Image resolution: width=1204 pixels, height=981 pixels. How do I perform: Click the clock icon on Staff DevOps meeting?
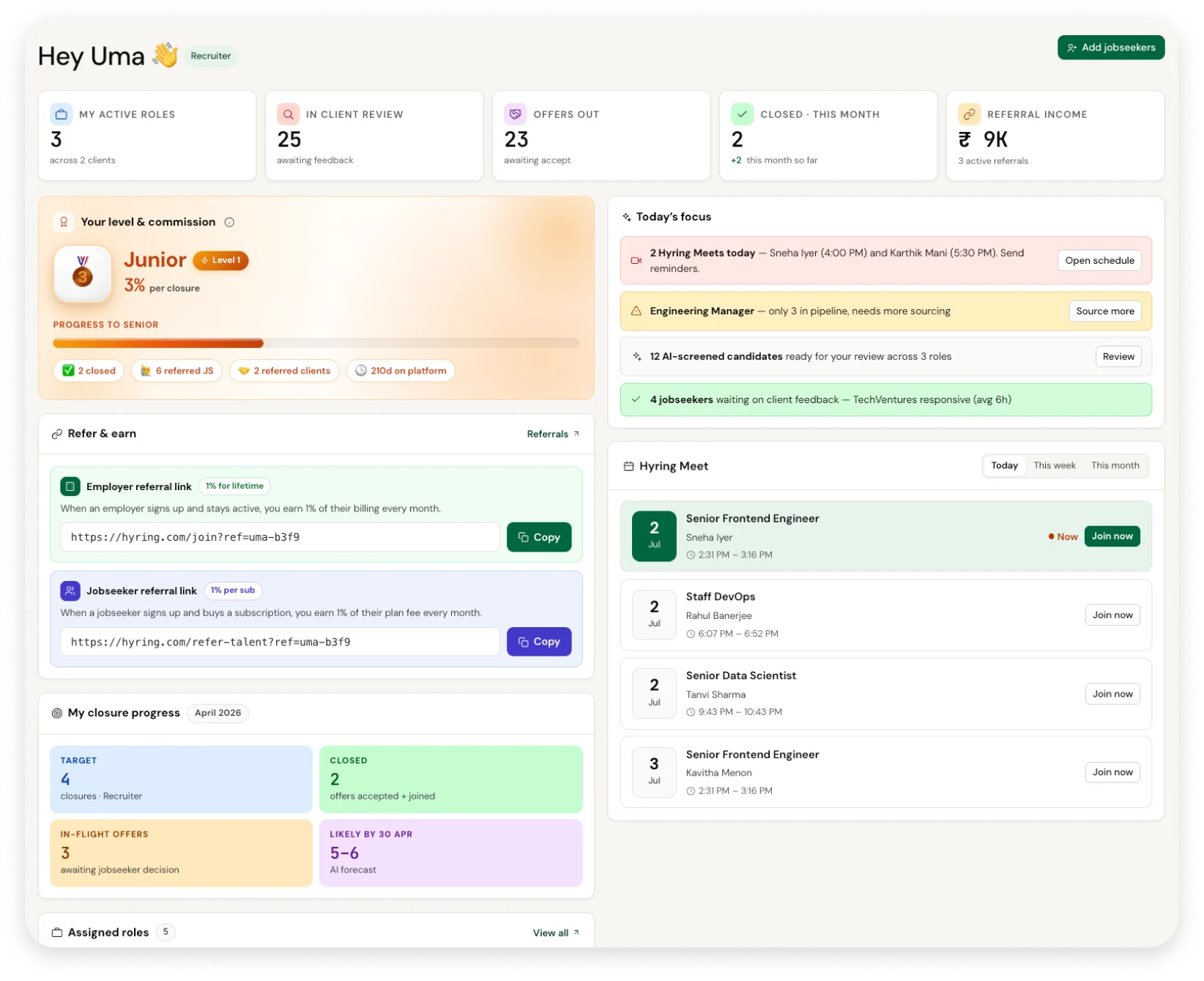(x=691, y=634)
